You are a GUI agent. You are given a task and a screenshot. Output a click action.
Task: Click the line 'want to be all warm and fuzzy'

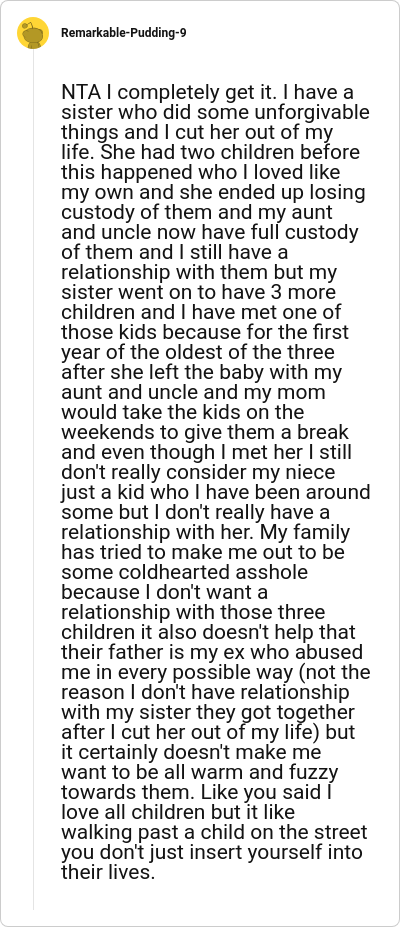click(200, 772)
